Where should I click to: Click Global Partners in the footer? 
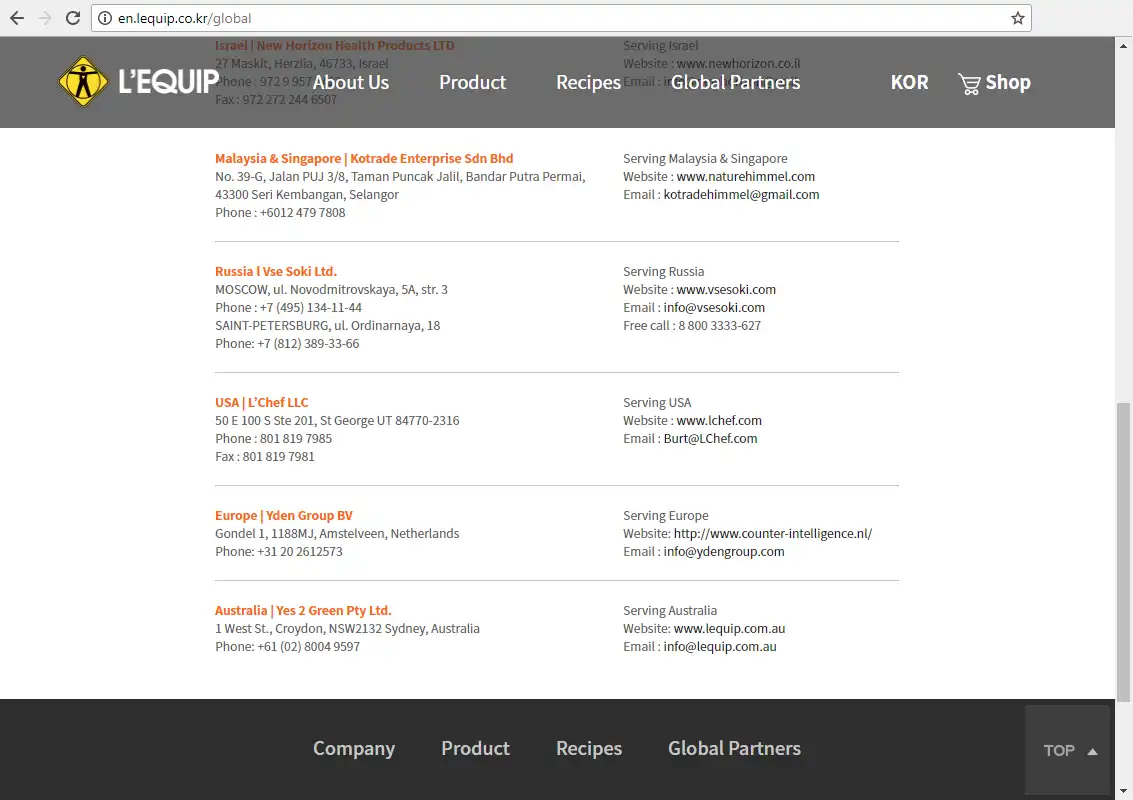tap(734, 748)
